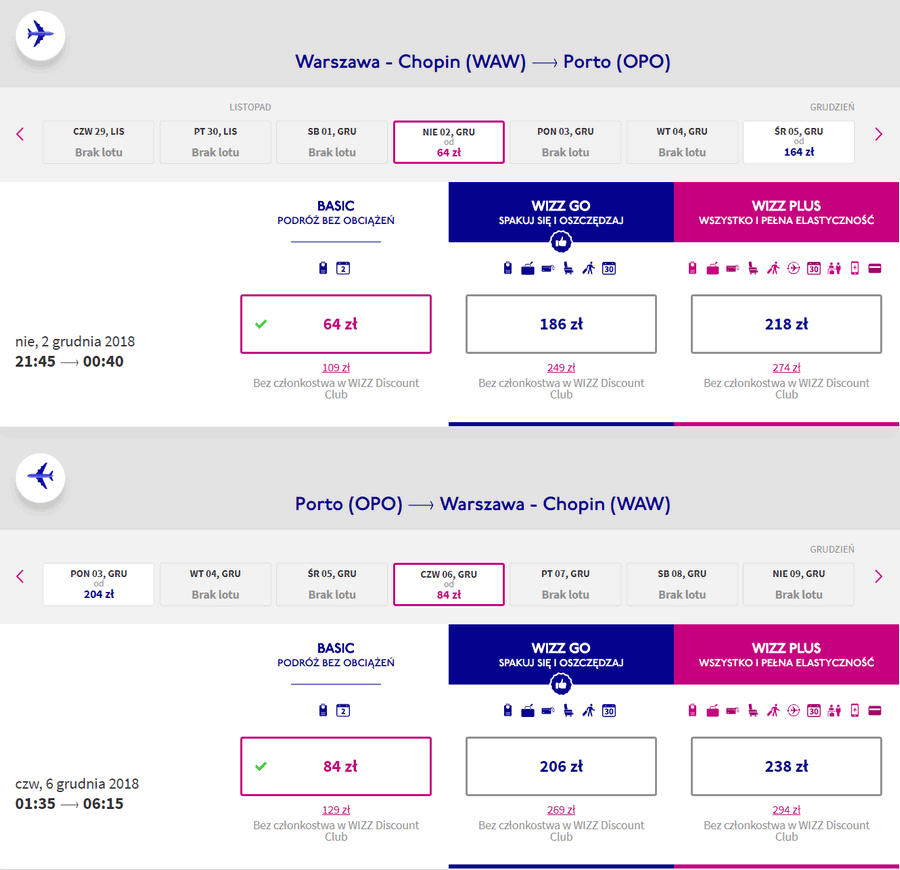
Task: Click outbound WIZZ Plus flexible flight plane icon
Action: [x=793, y=268]
